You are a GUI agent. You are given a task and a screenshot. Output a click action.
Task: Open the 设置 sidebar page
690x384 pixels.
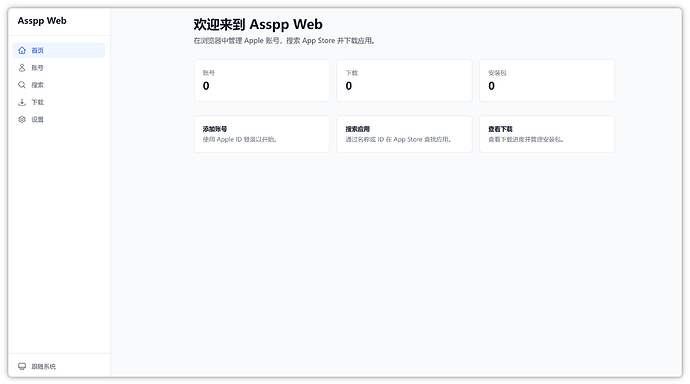[x=59, y=119]
